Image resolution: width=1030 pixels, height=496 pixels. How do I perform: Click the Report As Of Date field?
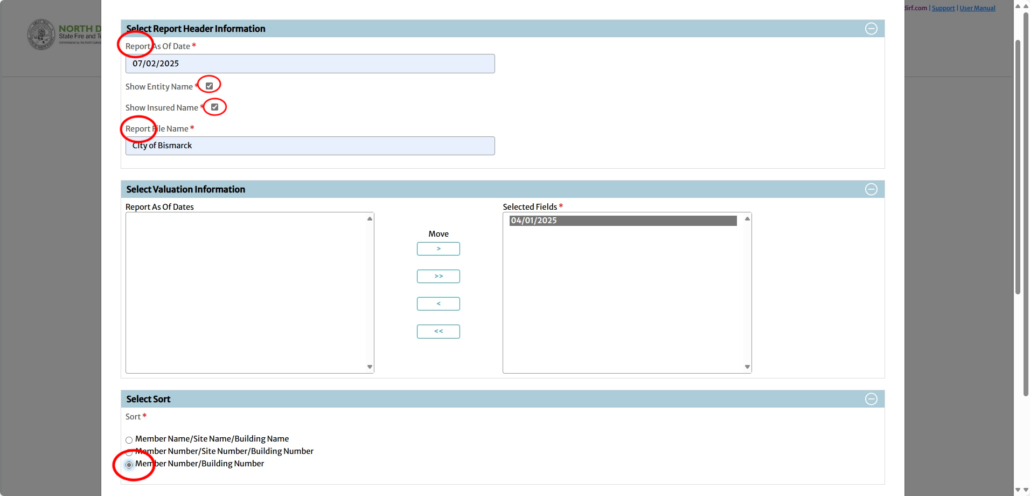310,64
